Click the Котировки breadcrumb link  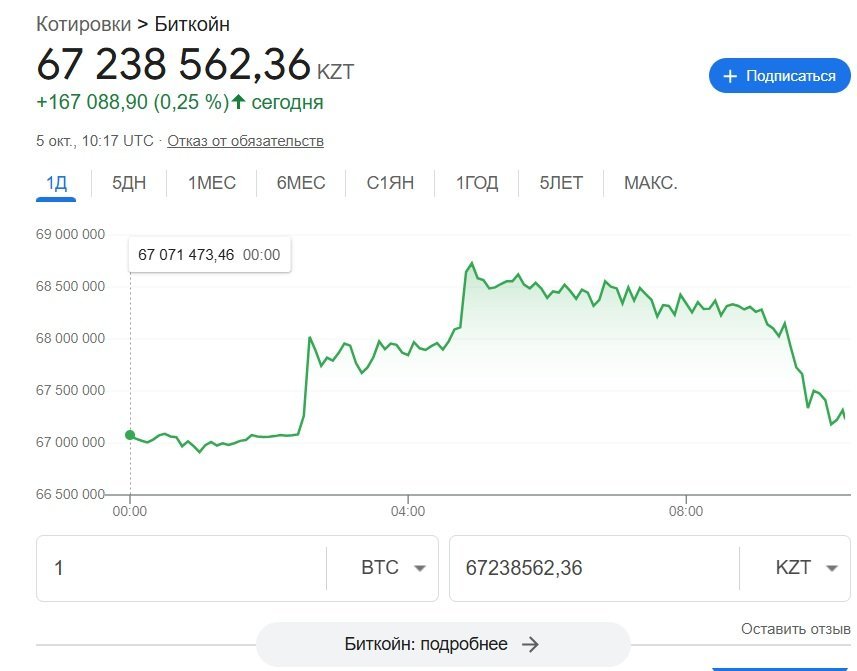click(83, 24)
